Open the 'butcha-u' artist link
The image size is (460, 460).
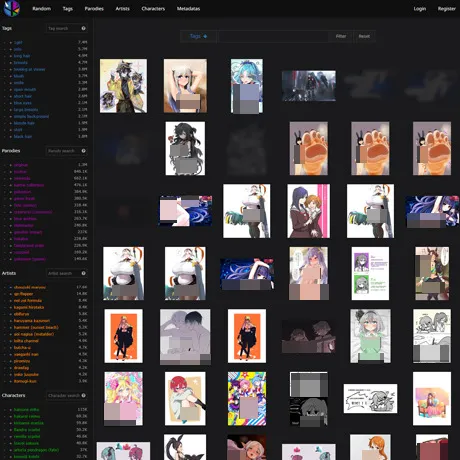[x=22, y=347]
